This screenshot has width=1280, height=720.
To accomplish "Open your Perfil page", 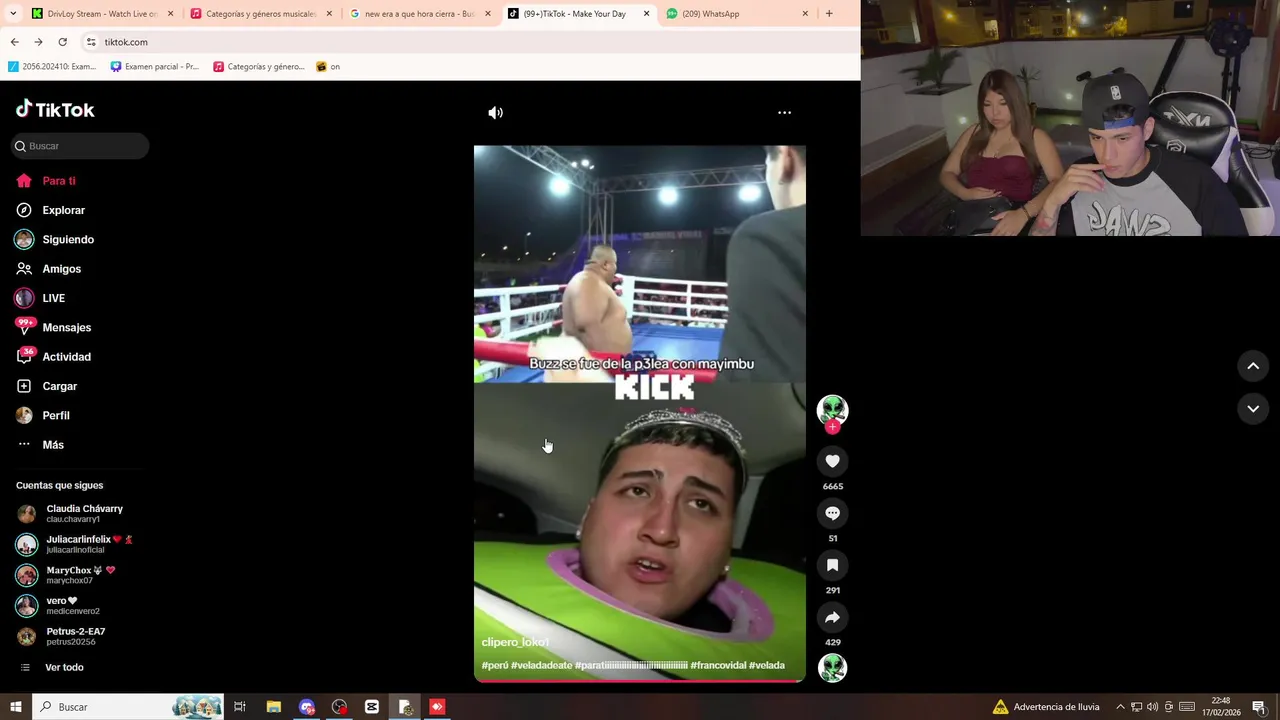I will [x=43, y=415].
